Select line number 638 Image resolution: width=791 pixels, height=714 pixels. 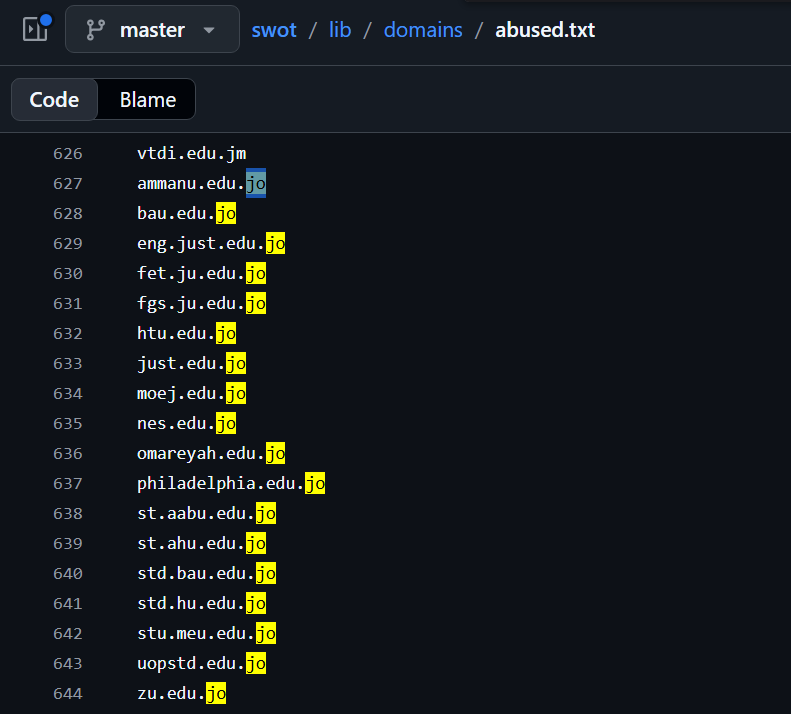pos(68,513)
